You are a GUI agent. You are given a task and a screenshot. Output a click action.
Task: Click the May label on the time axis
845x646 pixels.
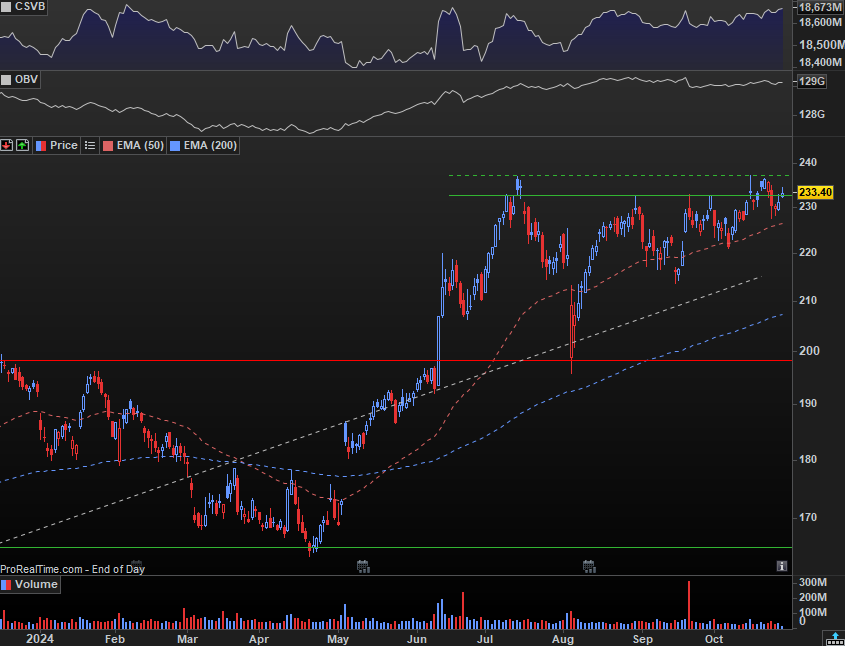click(338, 639)
